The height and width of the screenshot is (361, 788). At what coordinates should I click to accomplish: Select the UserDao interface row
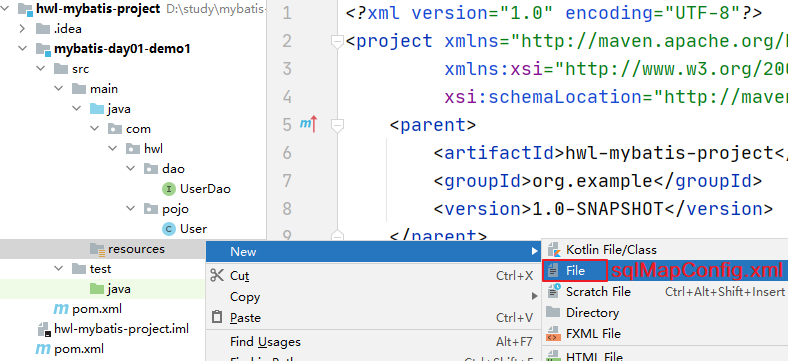(x=133, y=189)
